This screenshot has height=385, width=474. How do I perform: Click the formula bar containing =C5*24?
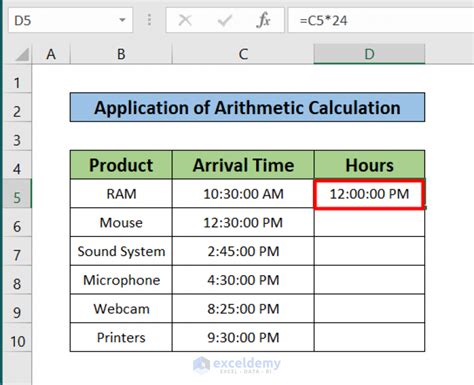click(381, 21)
